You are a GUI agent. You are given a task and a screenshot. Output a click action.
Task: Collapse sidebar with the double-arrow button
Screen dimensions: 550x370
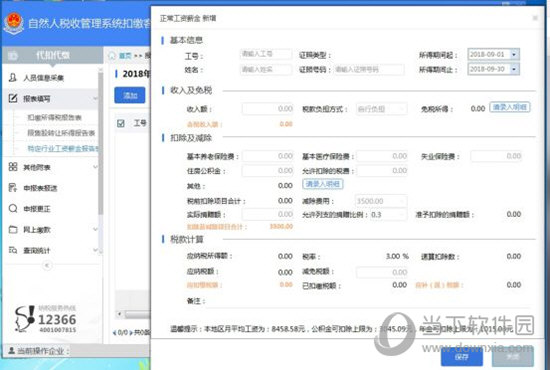47,265
